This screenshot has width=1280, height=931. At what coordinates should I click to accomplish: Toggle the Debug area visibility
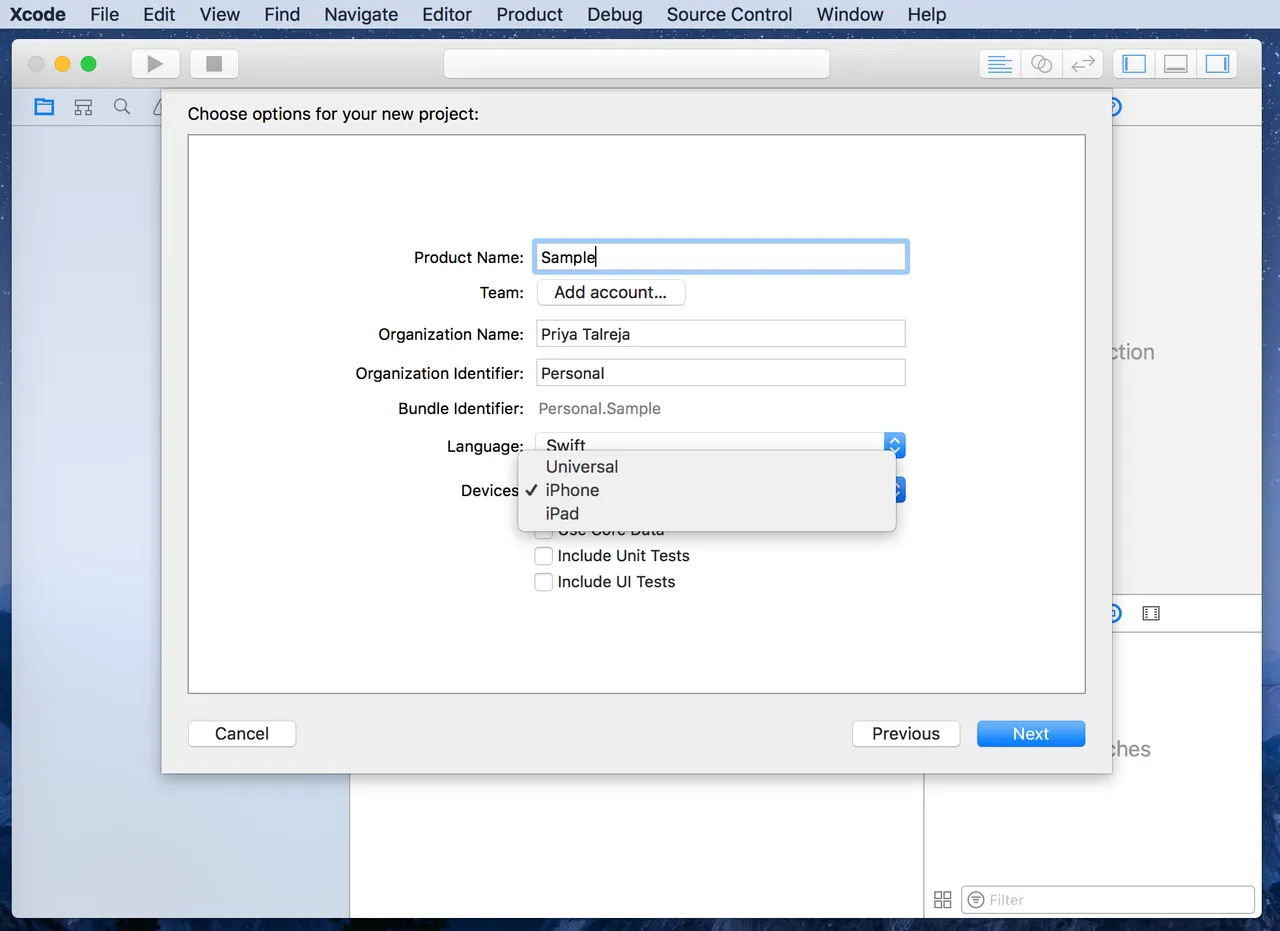(1176, 64)
